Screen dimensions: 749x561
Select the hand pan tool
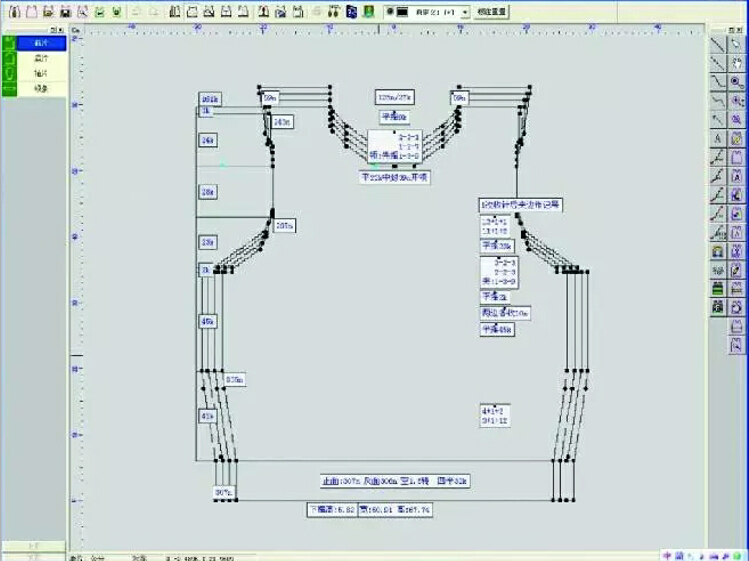[x=738, y=62]
